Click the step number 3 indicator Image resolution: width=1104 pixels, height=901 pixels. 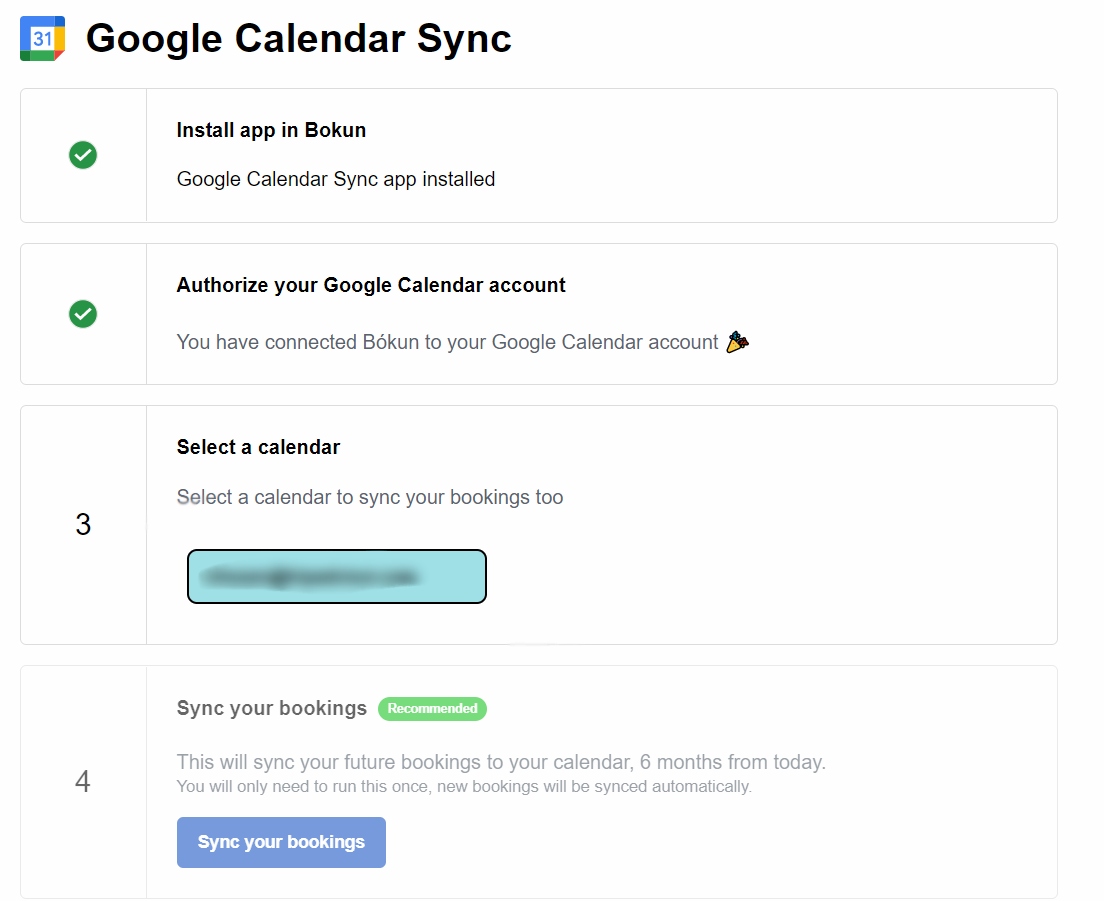(x=83, y=524)
